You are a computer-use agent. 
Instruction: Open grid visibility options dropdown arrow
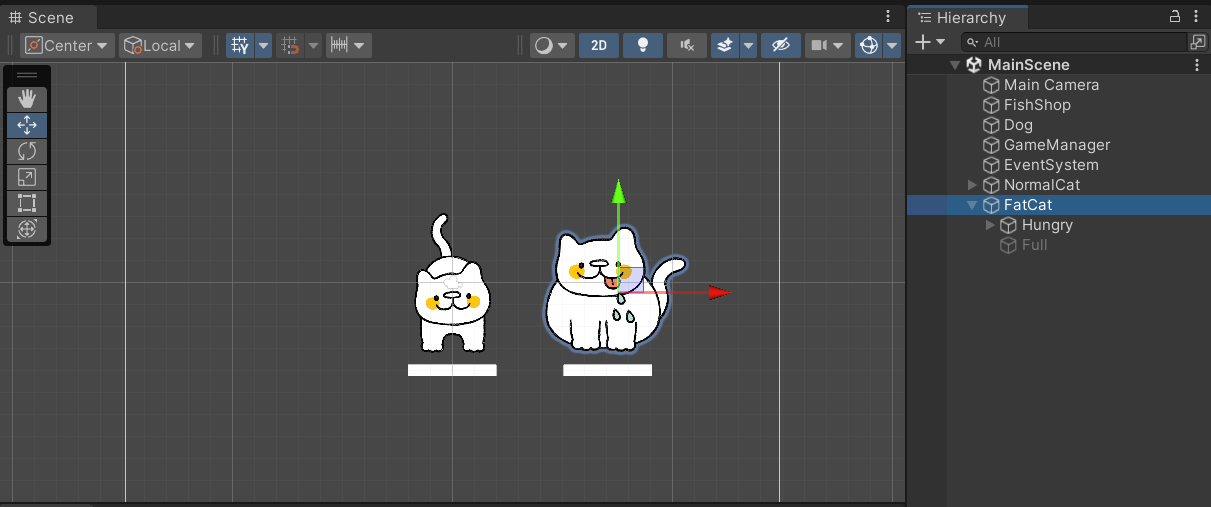pyautogui.click(x=264, y=45)
